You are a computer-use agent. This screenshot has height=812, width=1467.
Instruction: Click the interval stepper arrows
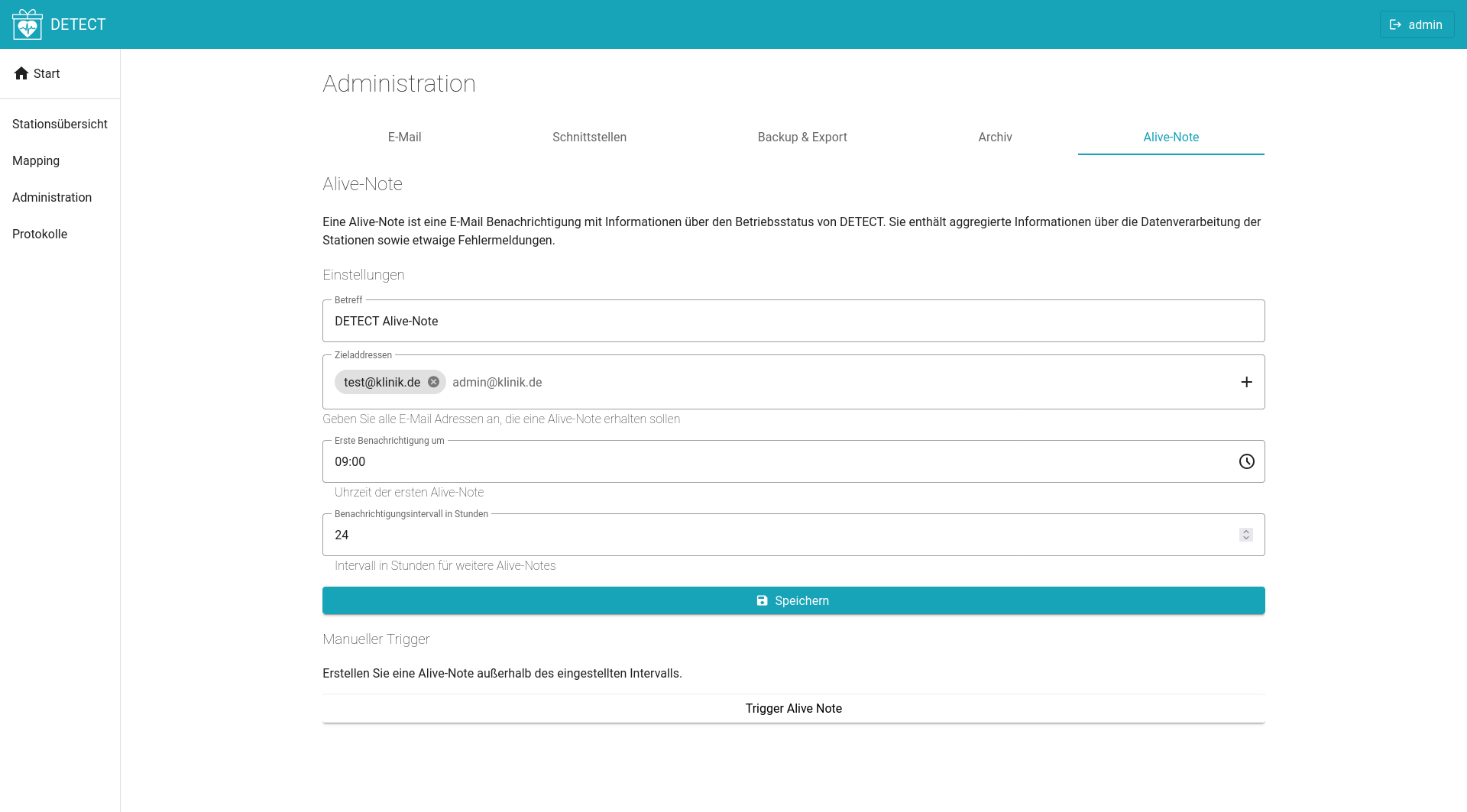[x=1245, y=535]
